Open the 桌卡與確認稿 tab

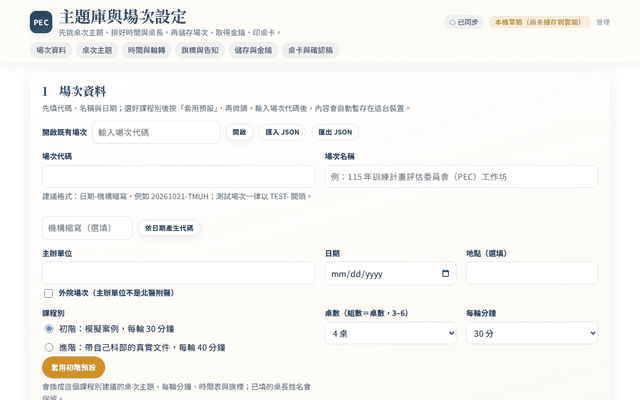[x=310, y=50]
